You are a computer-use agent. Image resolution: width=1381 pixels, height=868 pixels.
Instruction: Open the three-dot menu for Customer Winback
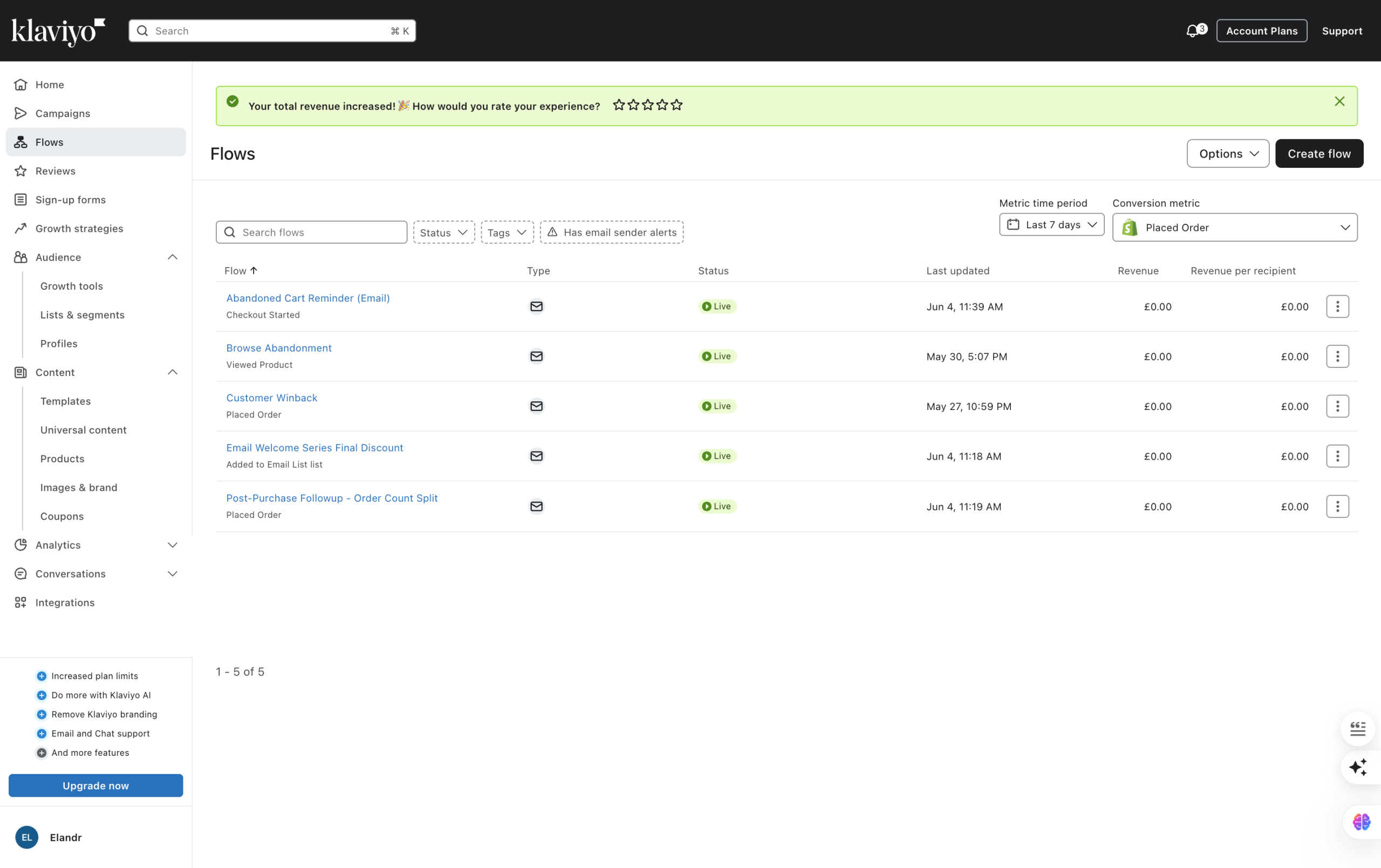click(1337, 406)
